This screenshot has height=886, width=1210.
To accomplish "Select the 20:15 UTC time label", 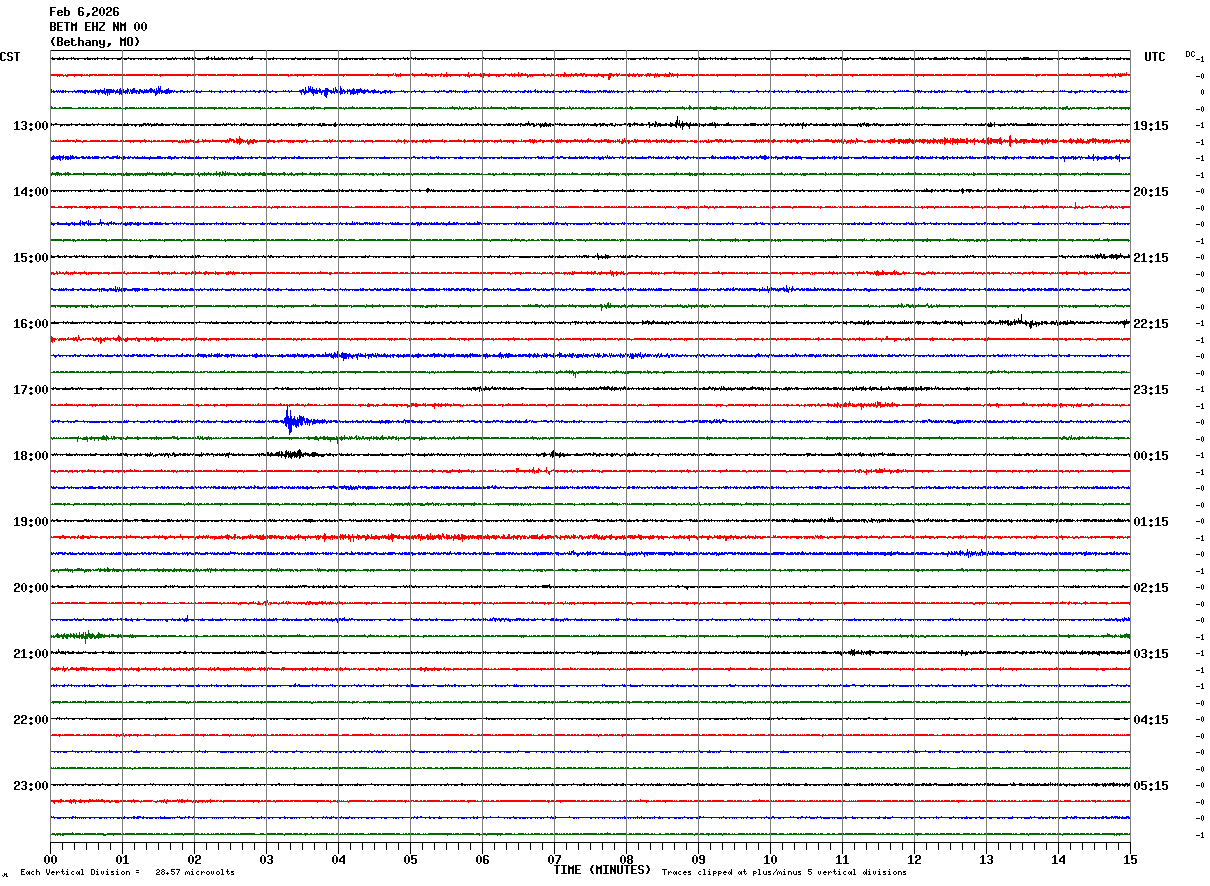I will [1150, 191].
